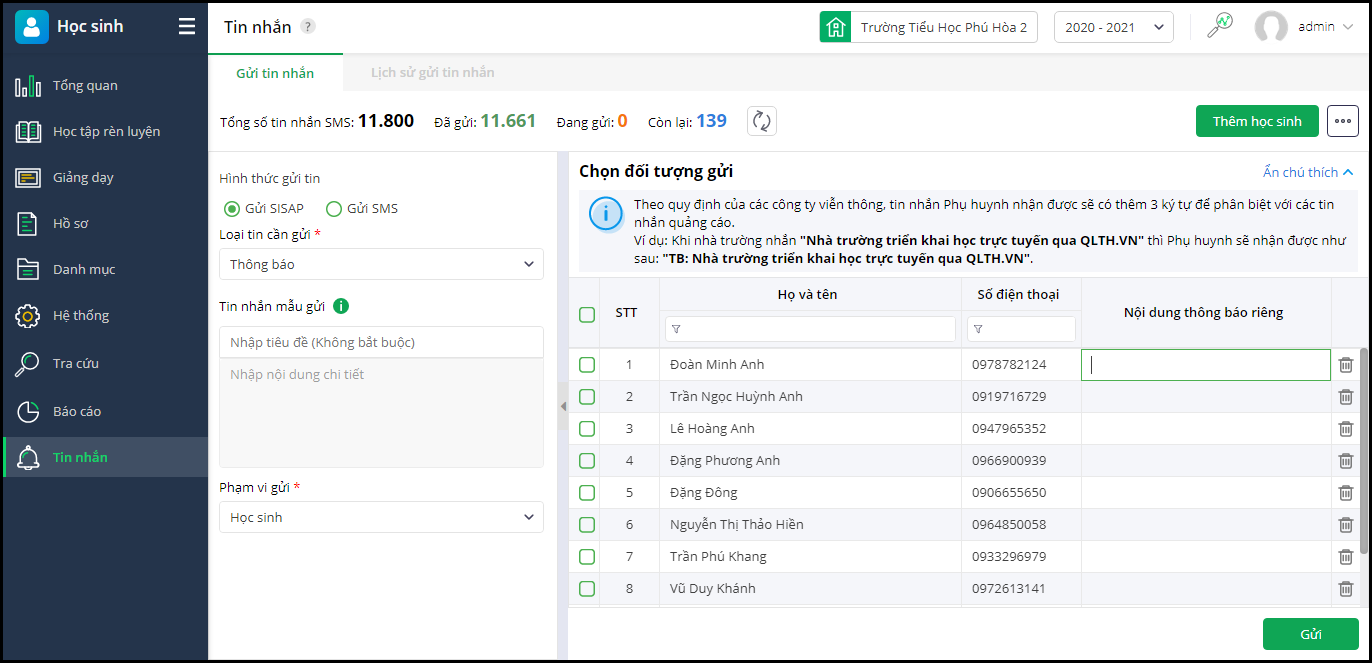This screenshot has height=663, width=1372.
Task: Click the vertical scrollbar of the student table
Action: [x=1364, y=450]
